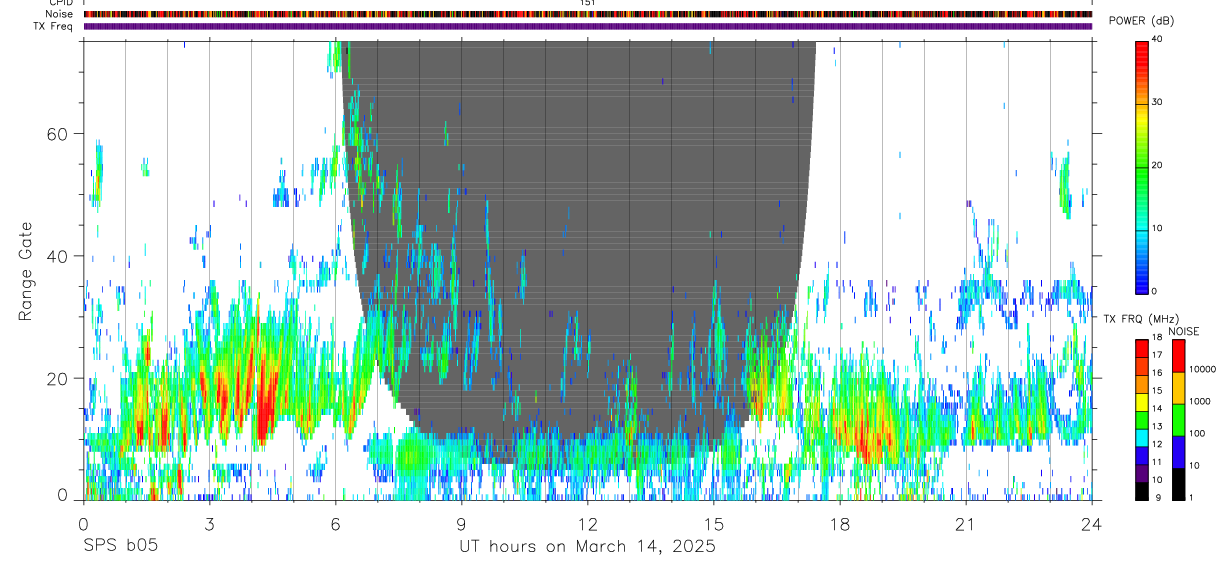Click the 3 hour tick label
Image resolution: width=1228 pixels, height=567 pixels.
(x=209, y=524)
